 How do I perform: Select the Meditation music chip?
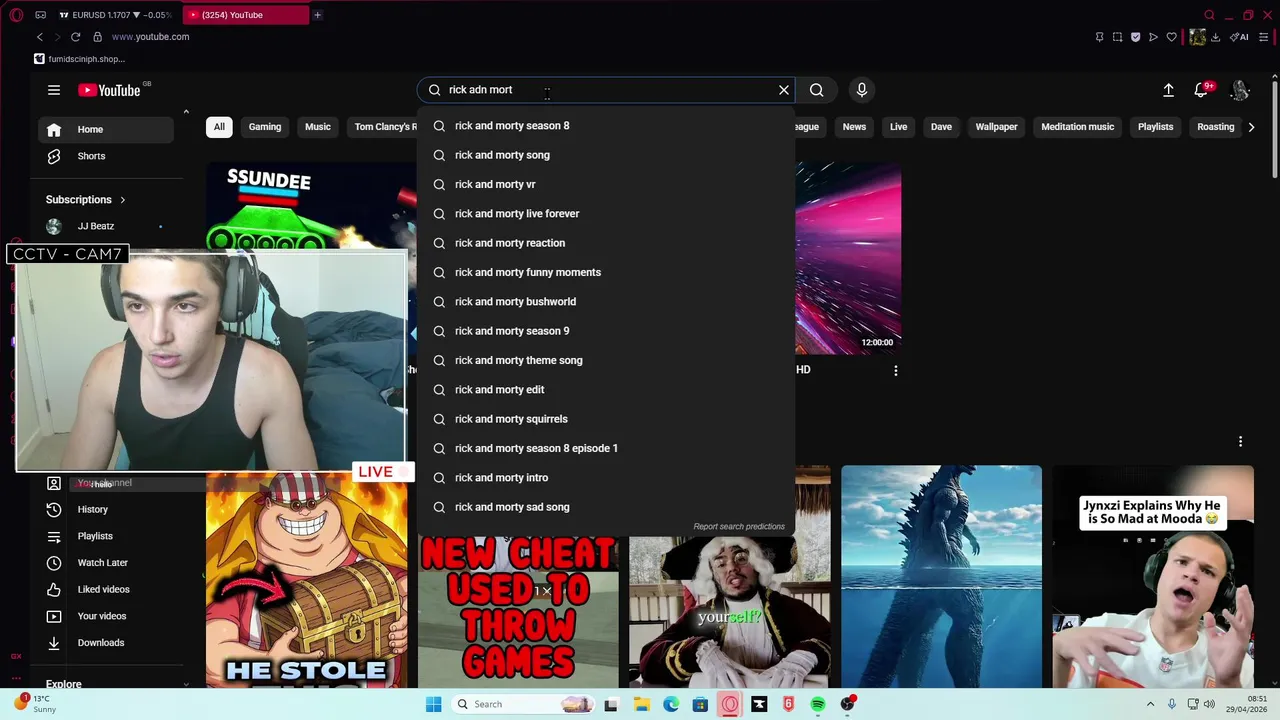click(1077, 127)
